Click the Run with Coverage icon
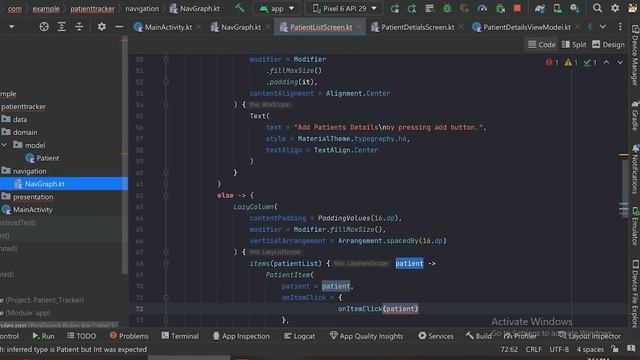Viewport: 640px width, 360px height. pyautogui.click(x=464, y=8)
